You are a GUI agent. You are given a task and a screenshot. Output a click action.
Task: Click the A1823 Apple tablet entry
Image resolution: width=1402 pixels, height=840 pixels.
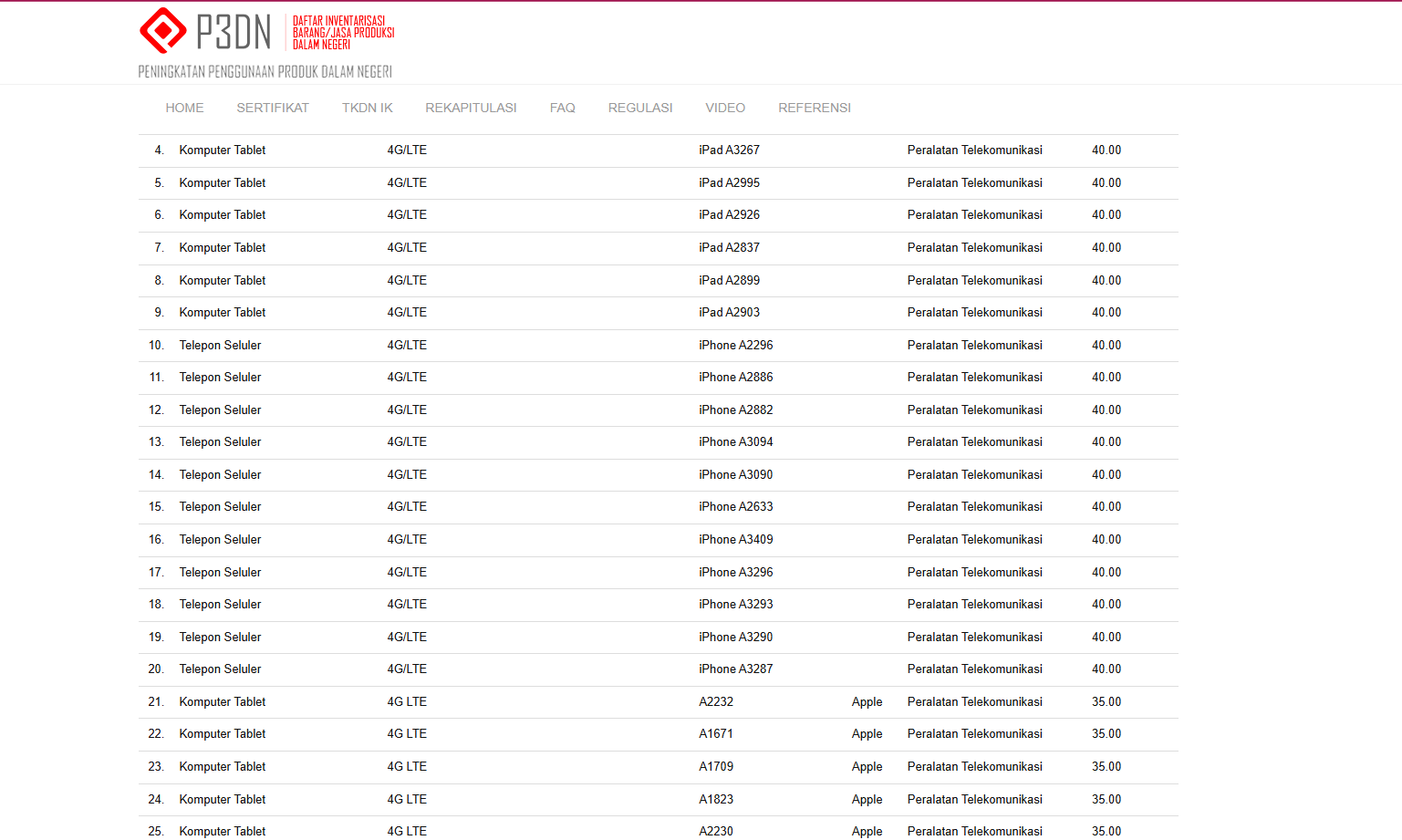716,800
